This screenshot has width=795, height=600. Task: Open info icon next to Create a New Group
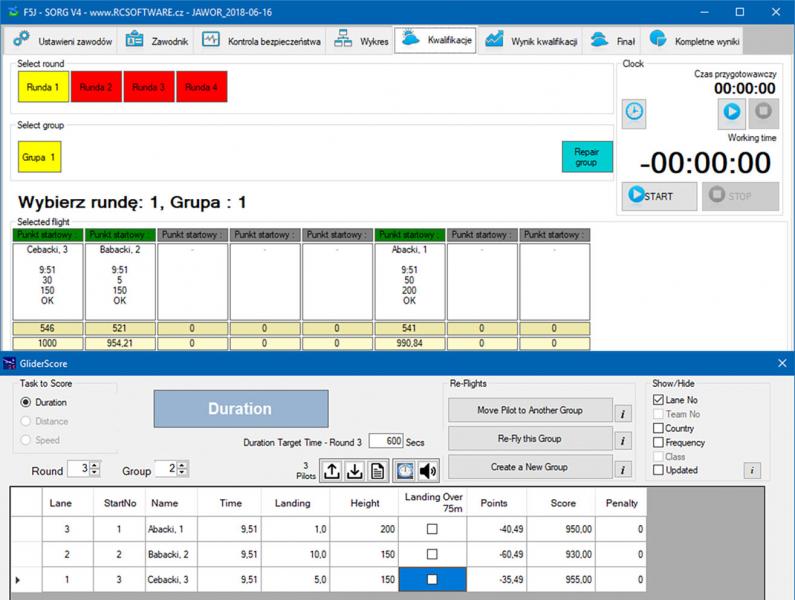tap(621, 468)
